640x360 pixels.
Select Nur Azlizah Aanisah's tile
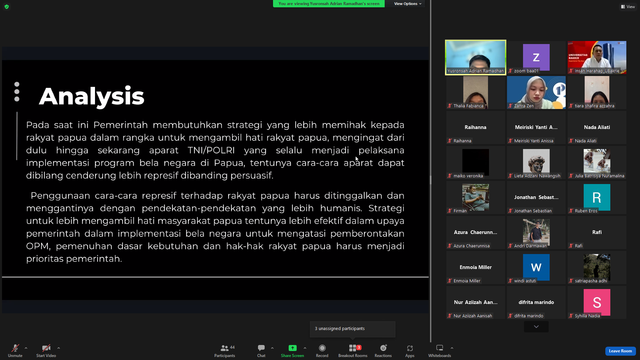pyautogui.click(x=476, y=303)
